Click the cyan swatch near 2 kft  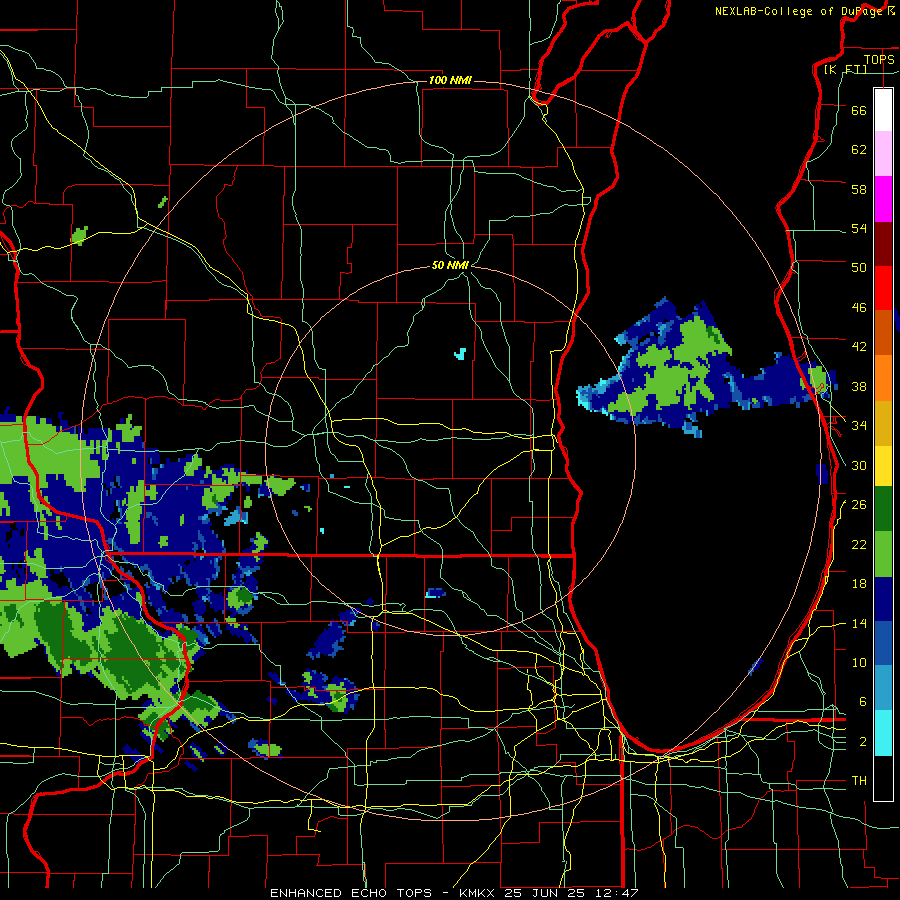(883, 733)
